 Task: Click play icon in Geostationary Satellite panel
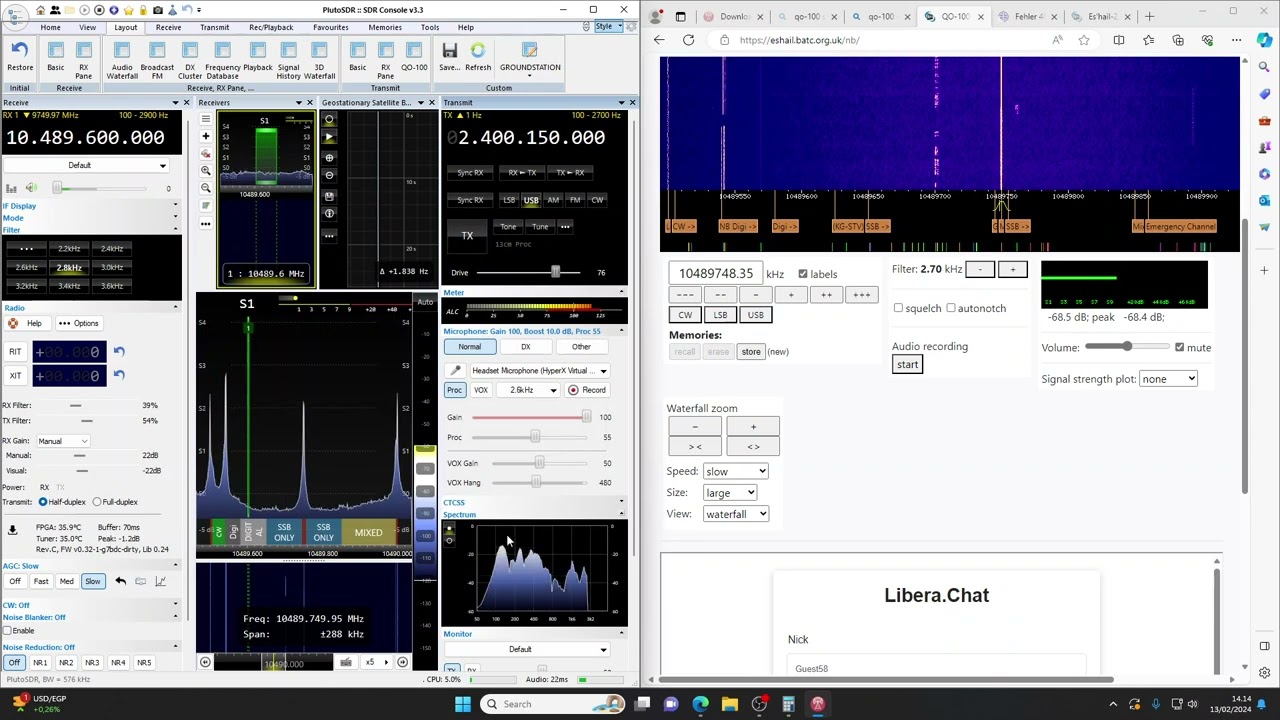329,137
